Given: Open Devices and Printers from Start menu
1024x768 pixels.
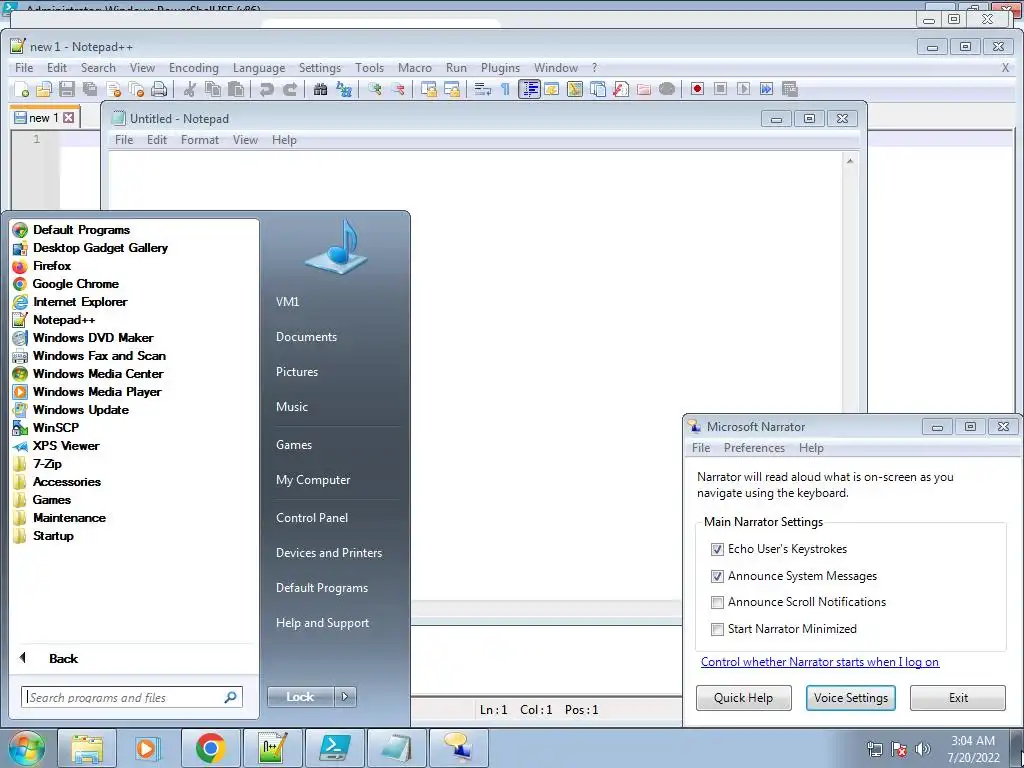Looking at the screenshot, I should point(328,553).
